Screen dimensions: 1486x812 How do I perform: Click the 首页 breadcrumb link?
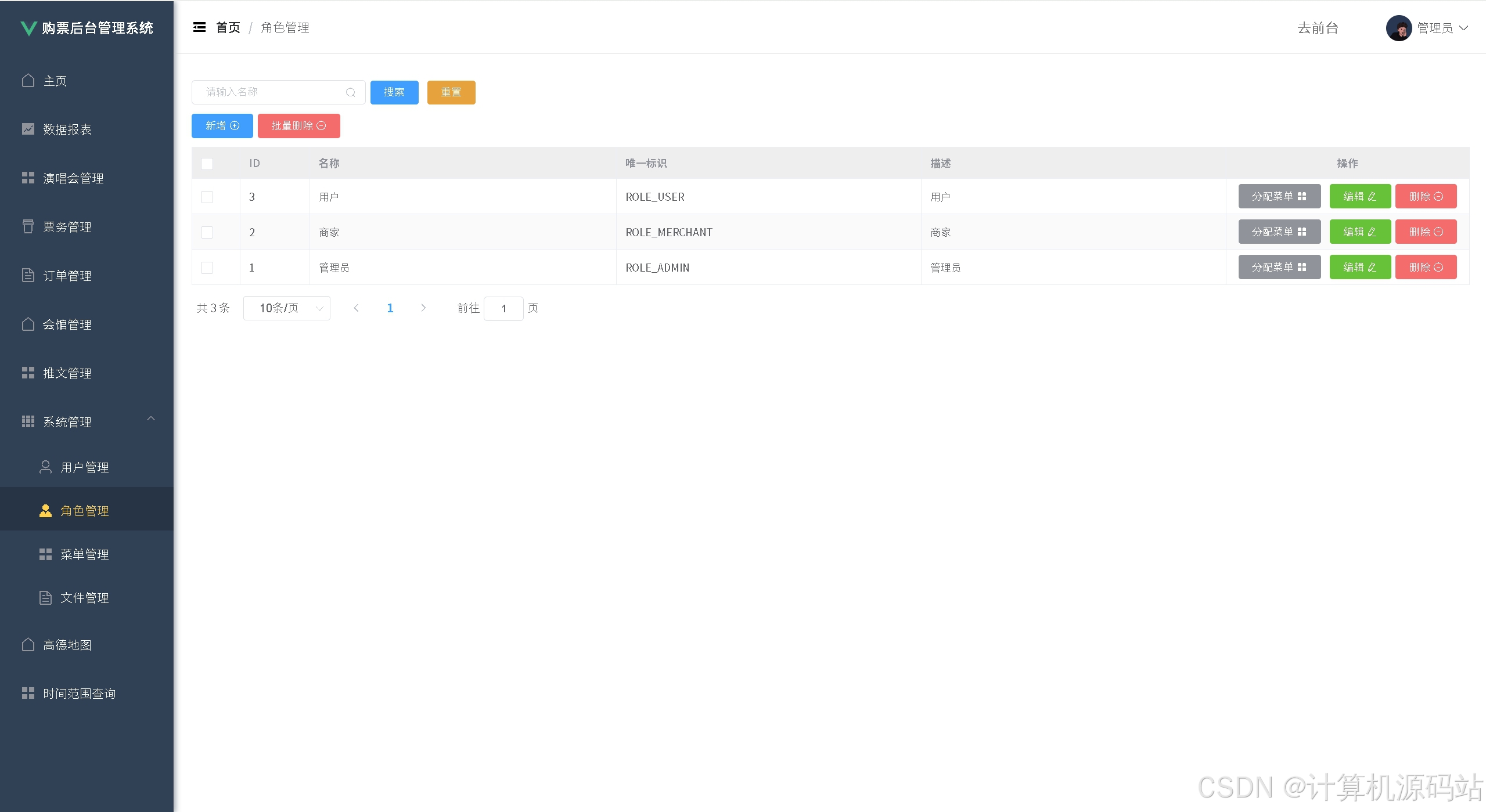(x=228, y=27)
